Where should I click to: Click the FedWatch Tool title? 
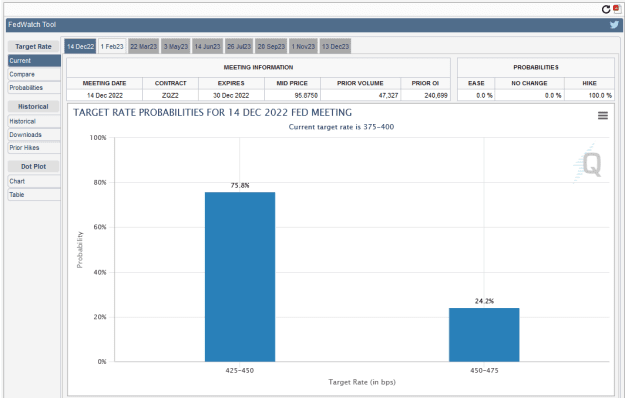tap(32, 25)
